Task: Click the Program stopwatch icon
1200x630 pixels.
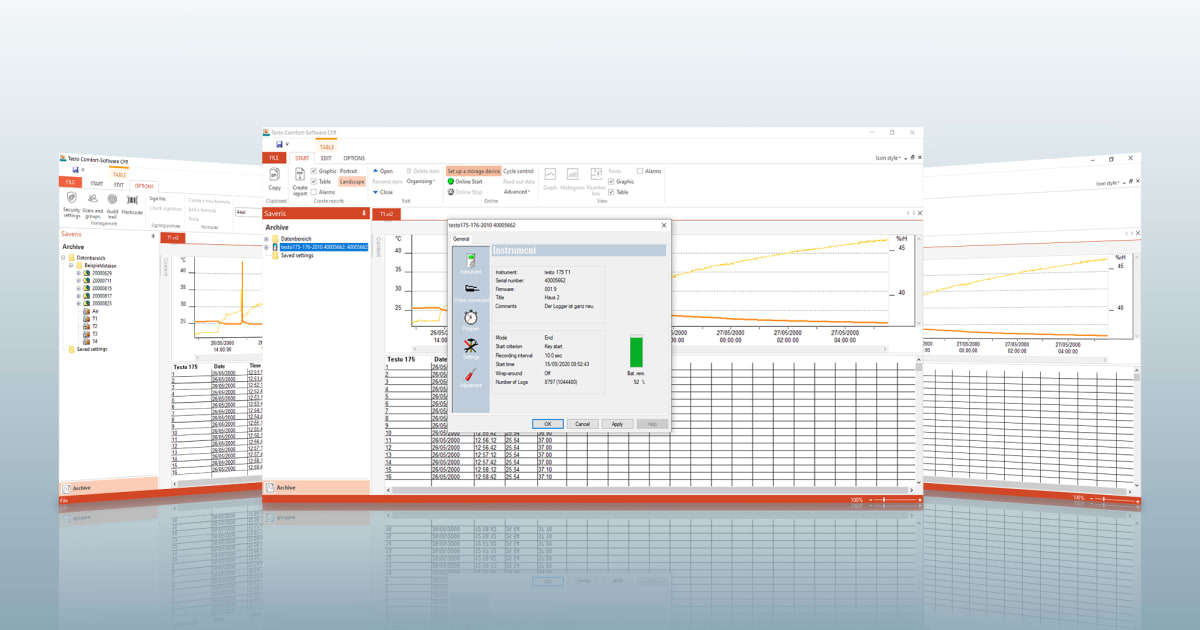Action: coord(470,317)
